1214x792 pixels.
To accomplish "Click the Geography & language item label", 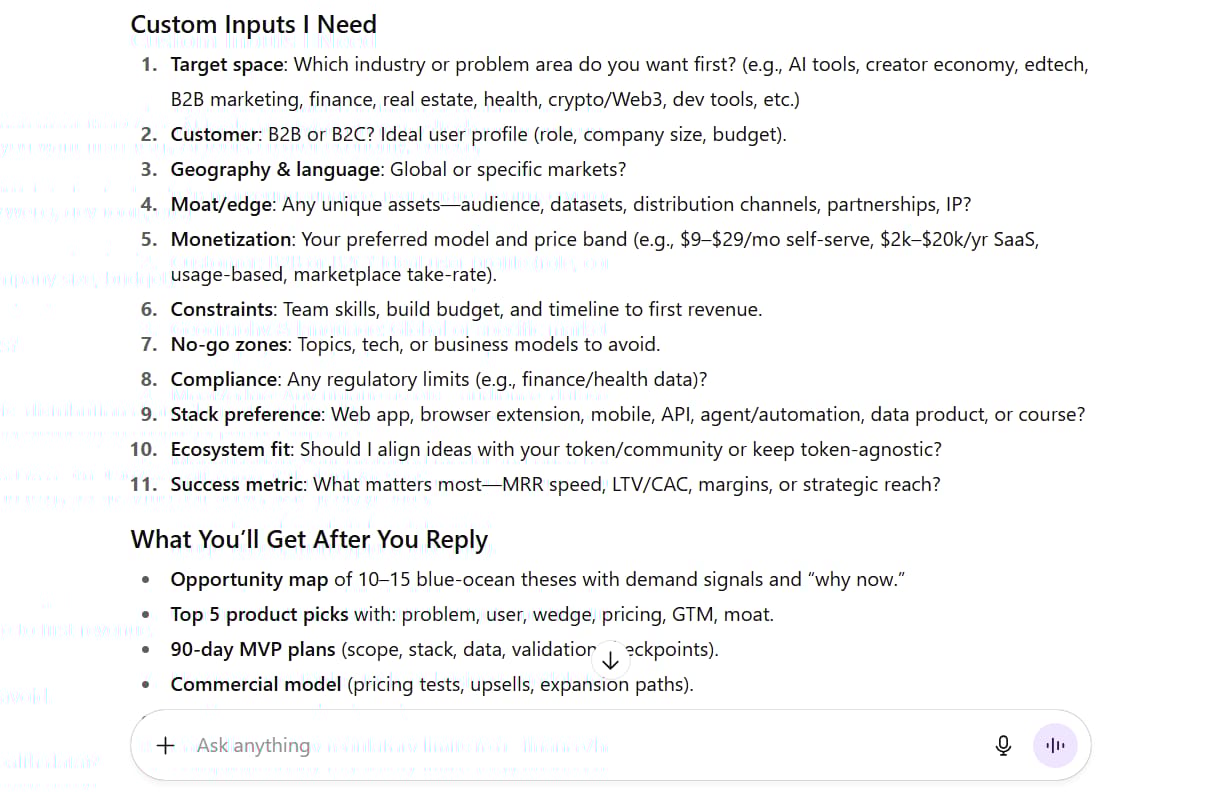I will [x=276, y=170].
